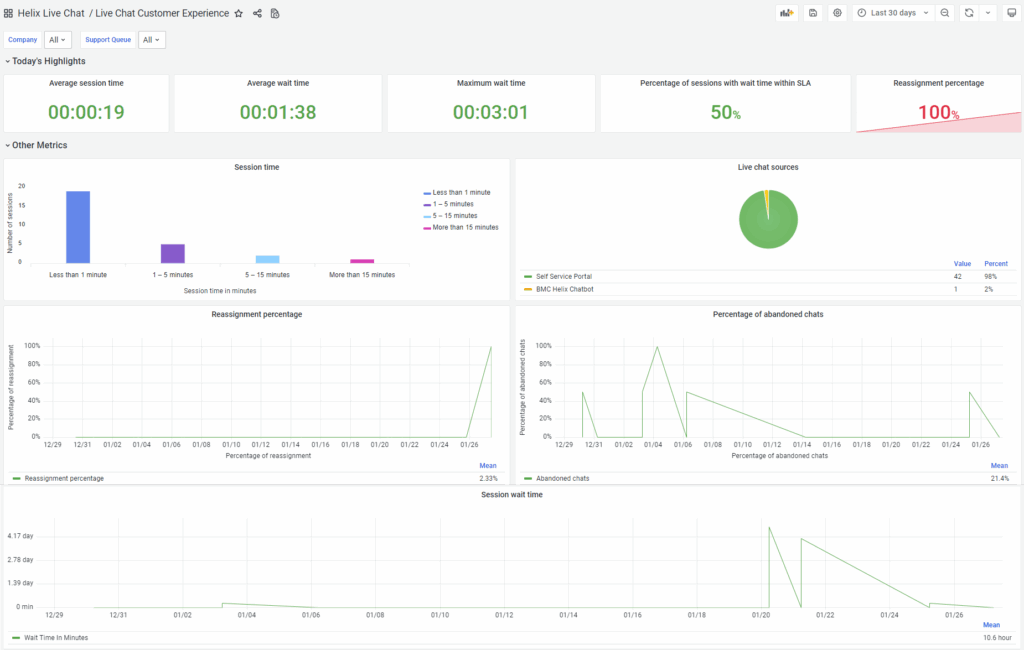Screen dimensions: 1024x650
Task: Click the BMC Helix Chatbot yellow legend color swatch
Action: (x=528, y=288)
